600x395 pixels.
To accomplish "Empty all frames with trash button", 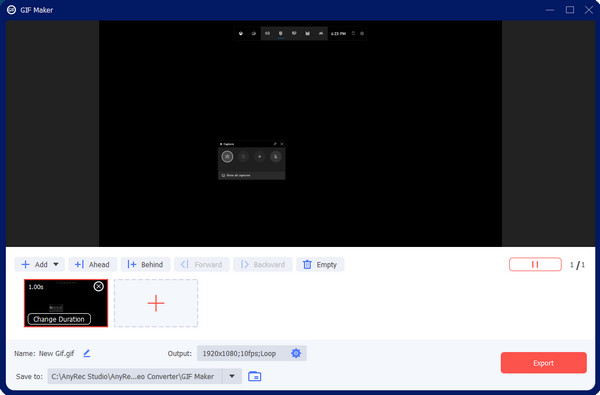I will 320,264.
